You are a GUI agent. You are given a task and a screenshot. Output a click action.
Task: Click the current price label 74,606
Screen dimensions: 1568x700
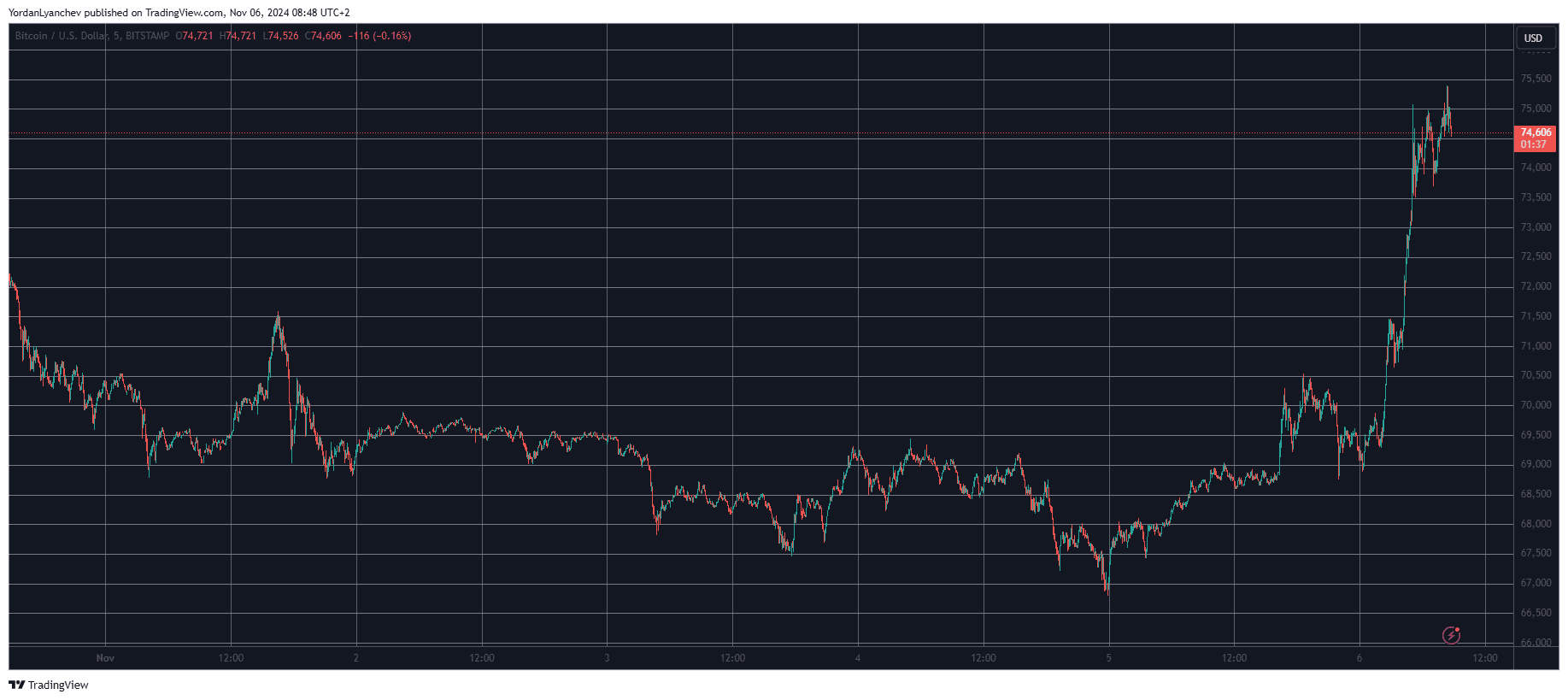coord(1536,132)
